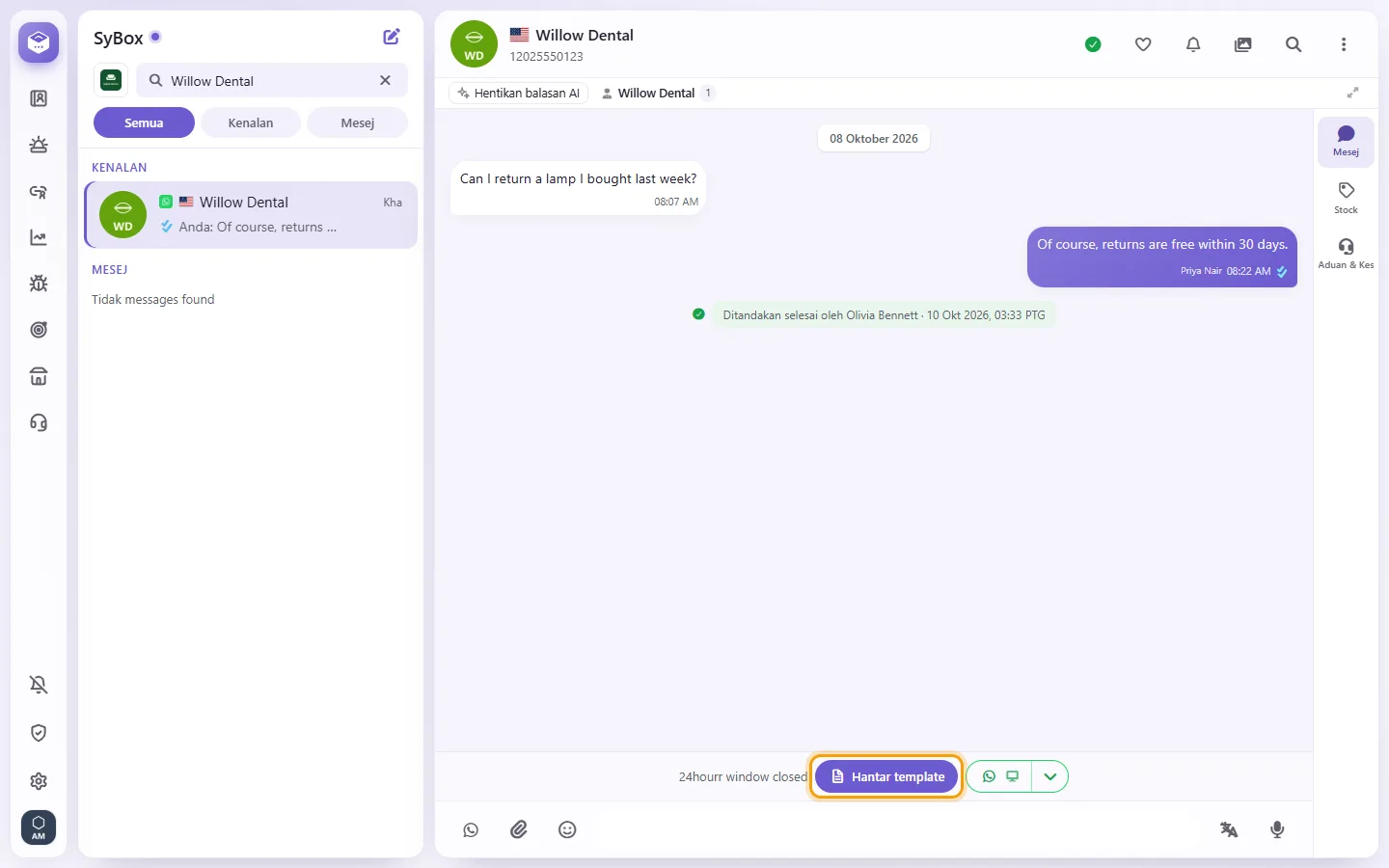Record a voice message with microphone
The width and height of the screenshot is (1389, 868).
click(x=1277, y=829)
